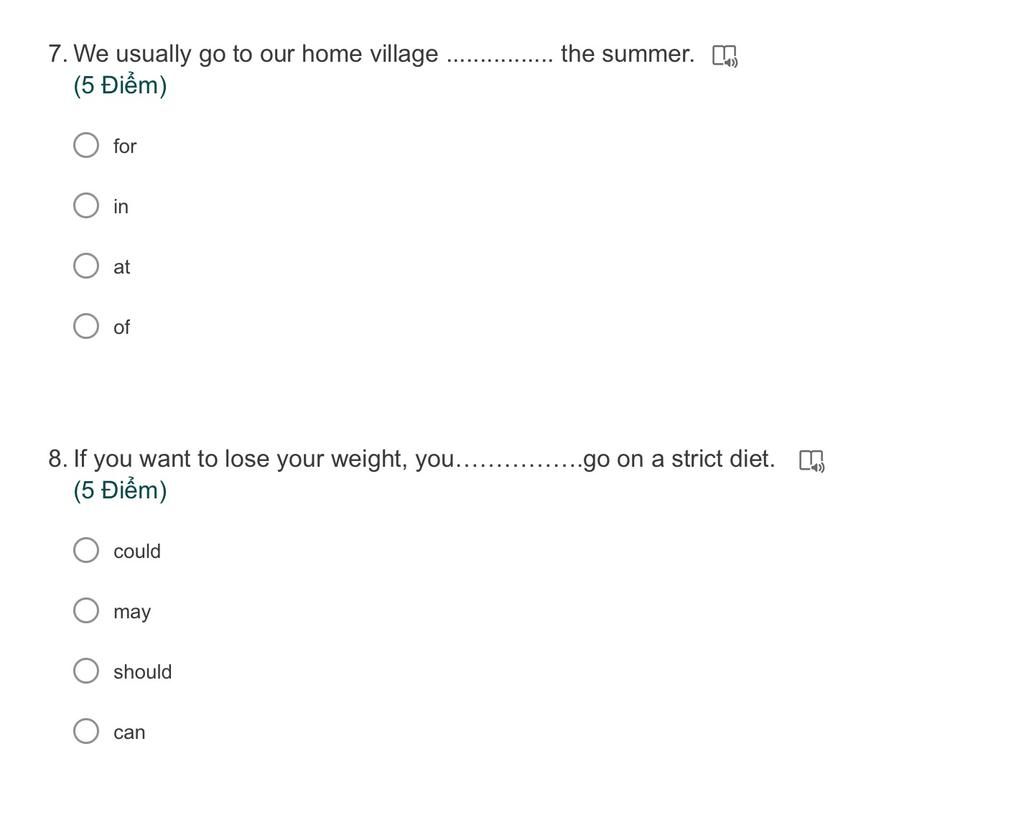Select the 'at' radio button

tap(86, 266)
